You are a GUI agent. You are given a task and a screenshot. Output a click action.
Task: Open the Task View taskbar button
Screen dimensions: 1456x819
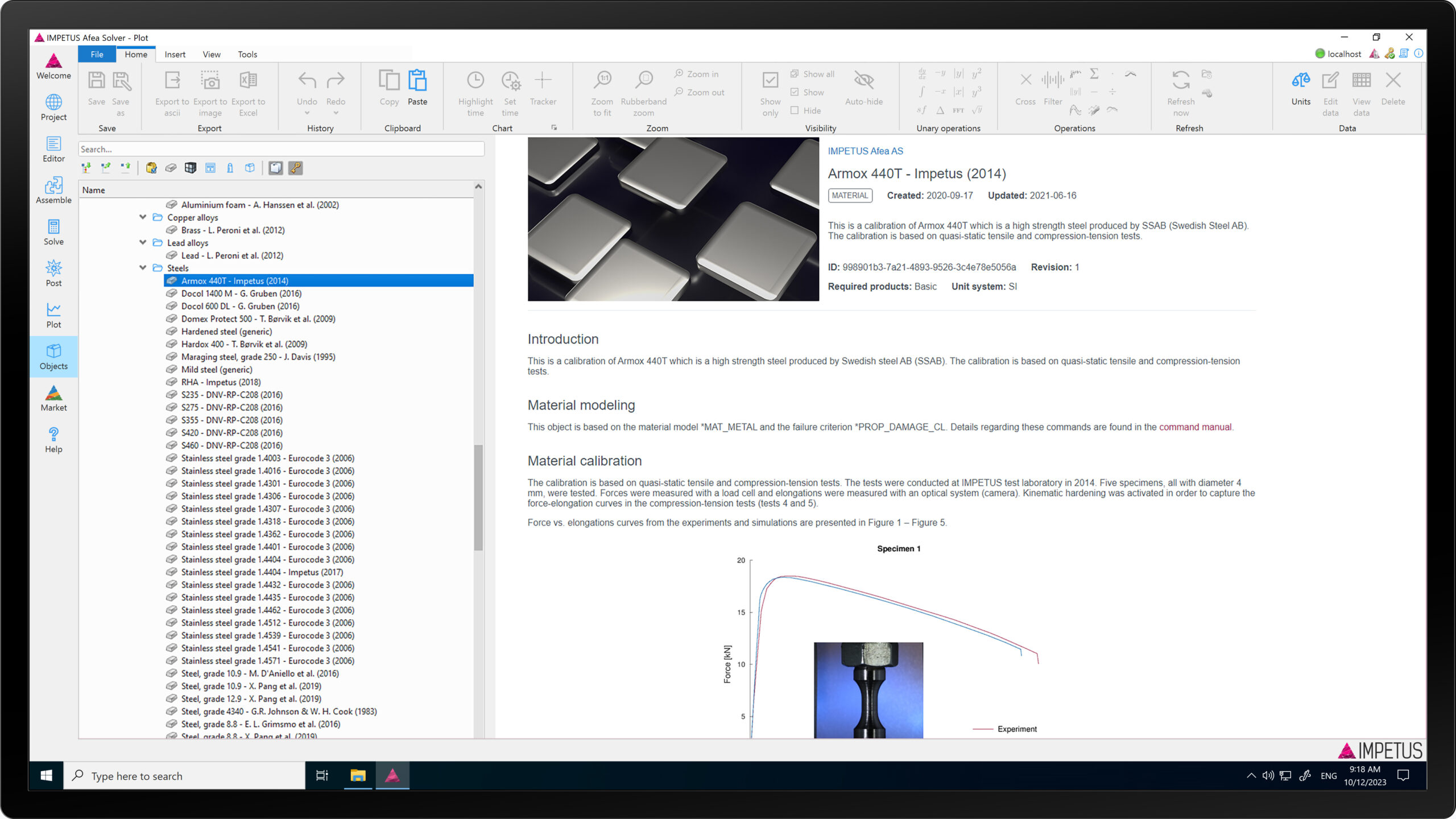(322, 776)
